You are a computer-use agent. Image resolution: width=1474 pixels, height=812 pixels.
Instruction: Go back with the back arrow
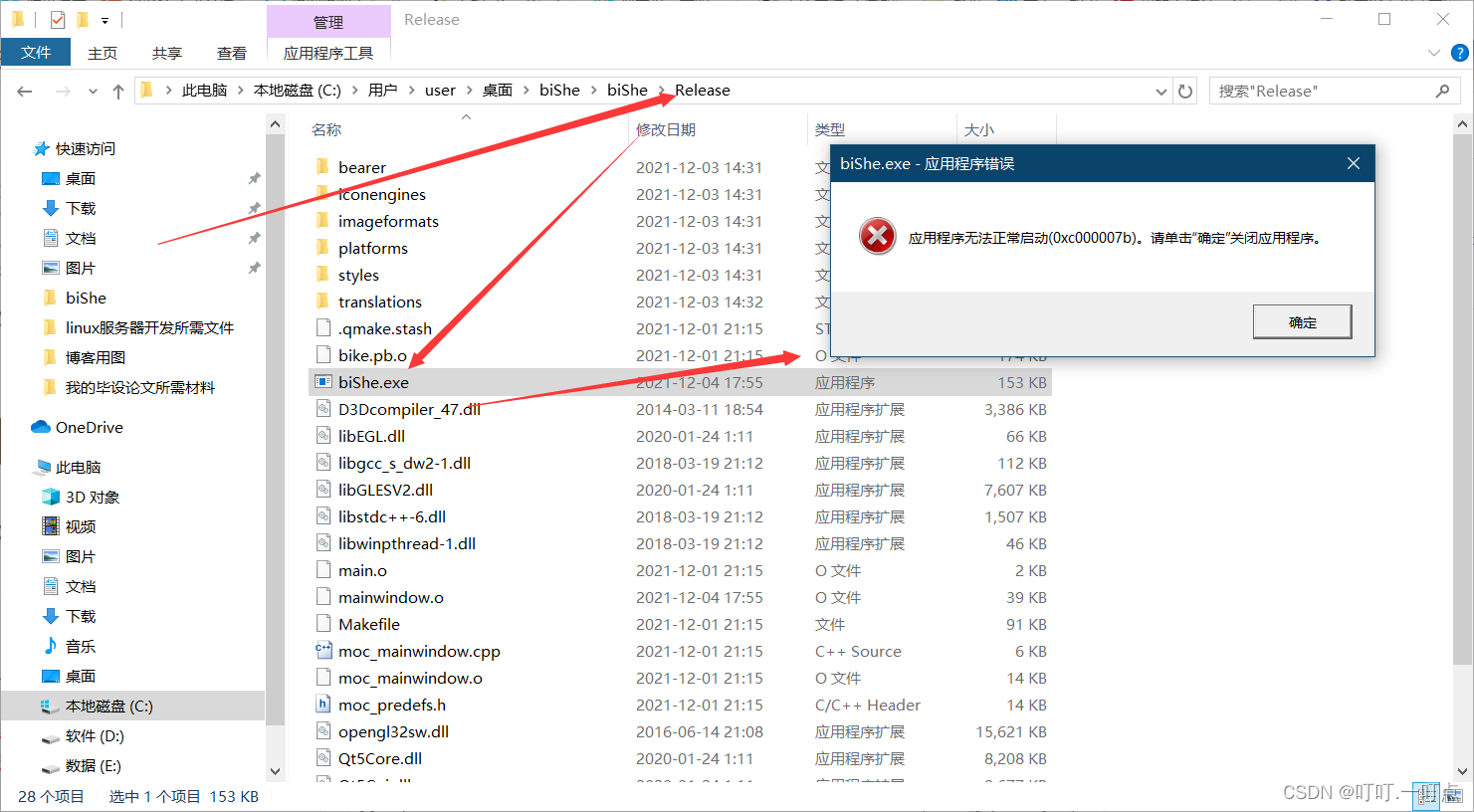point(25,91)
